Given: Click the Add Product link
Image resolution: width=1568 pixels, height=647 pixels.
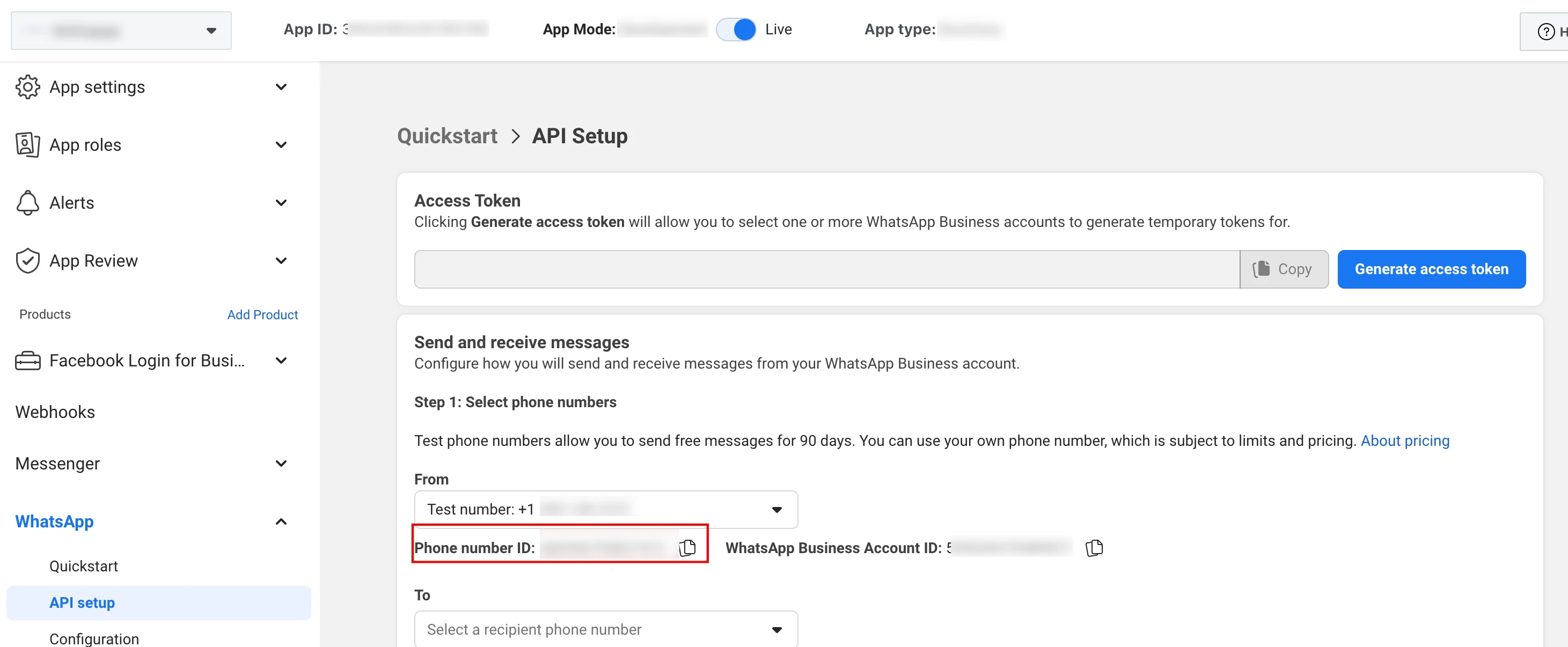Looking at the screenshot, I should tap(262, 315).
